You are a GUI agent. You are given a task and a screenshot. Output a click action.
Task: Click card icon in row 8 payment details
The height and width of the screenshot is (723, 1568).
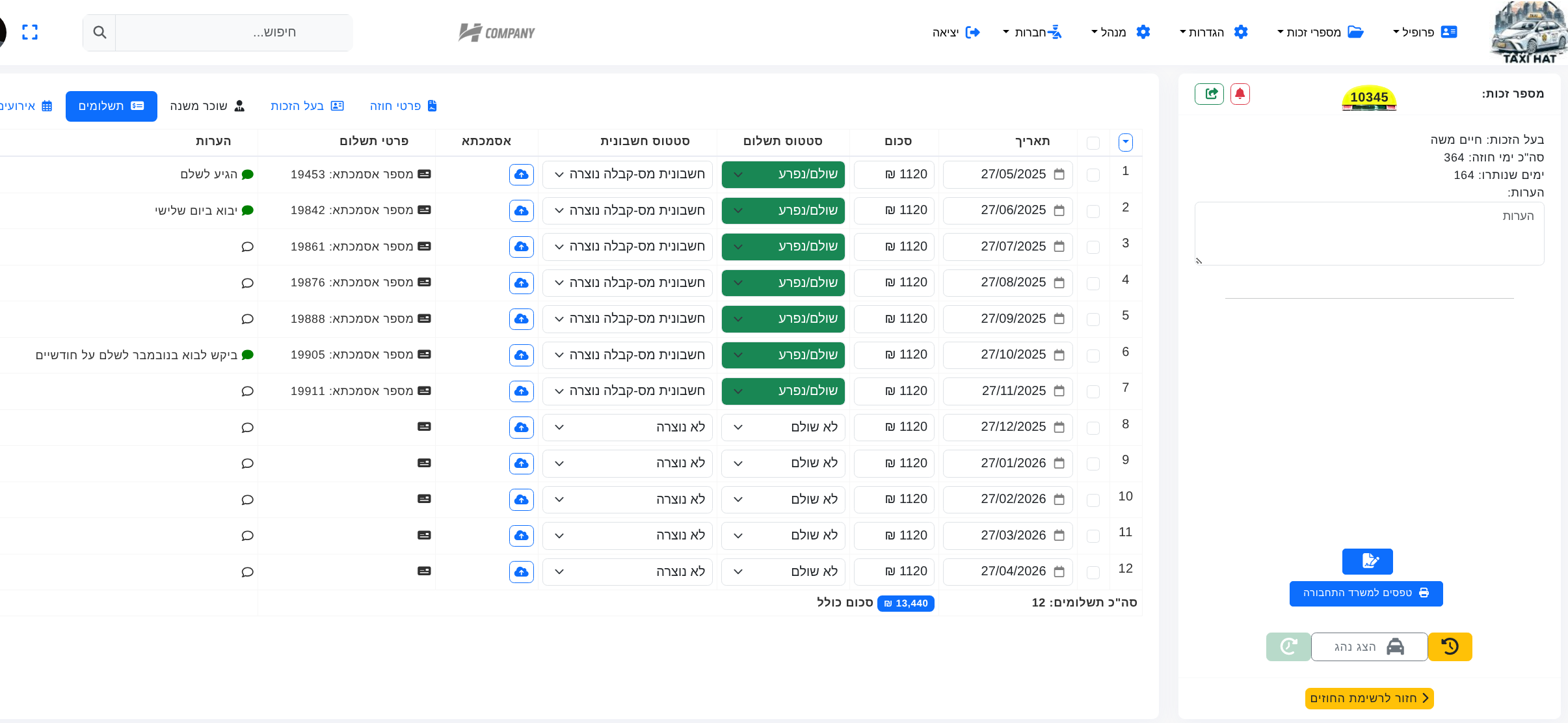click(424, 427)
